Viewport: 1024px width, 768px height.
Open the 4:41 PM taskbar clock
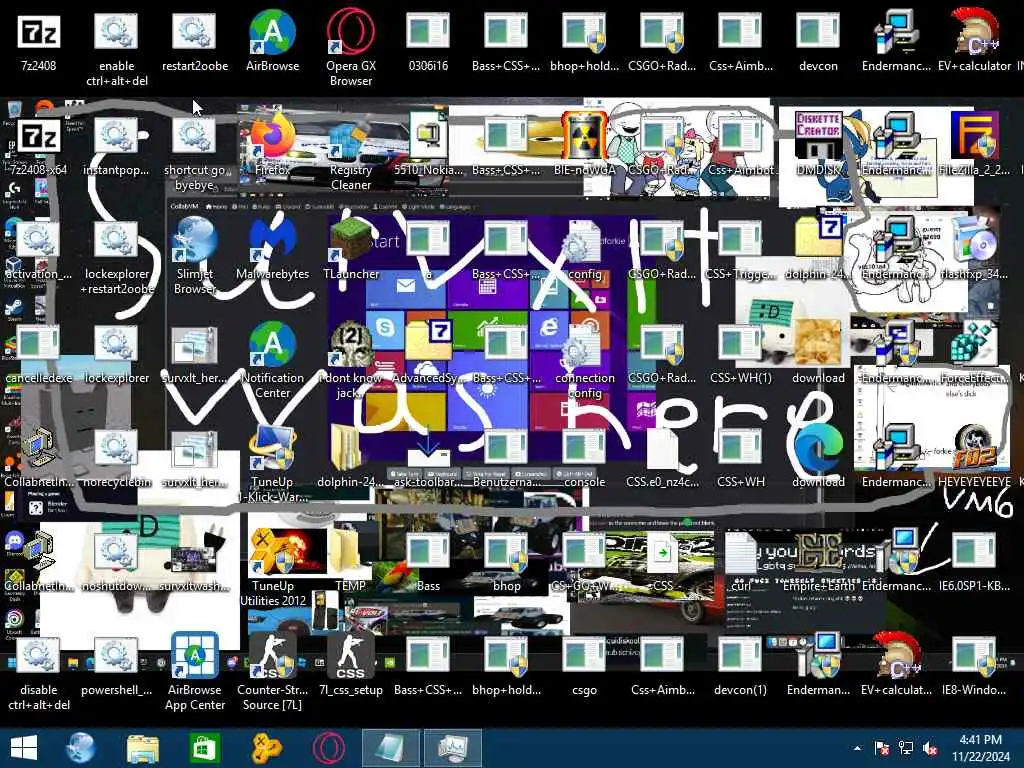pos(980,748)
